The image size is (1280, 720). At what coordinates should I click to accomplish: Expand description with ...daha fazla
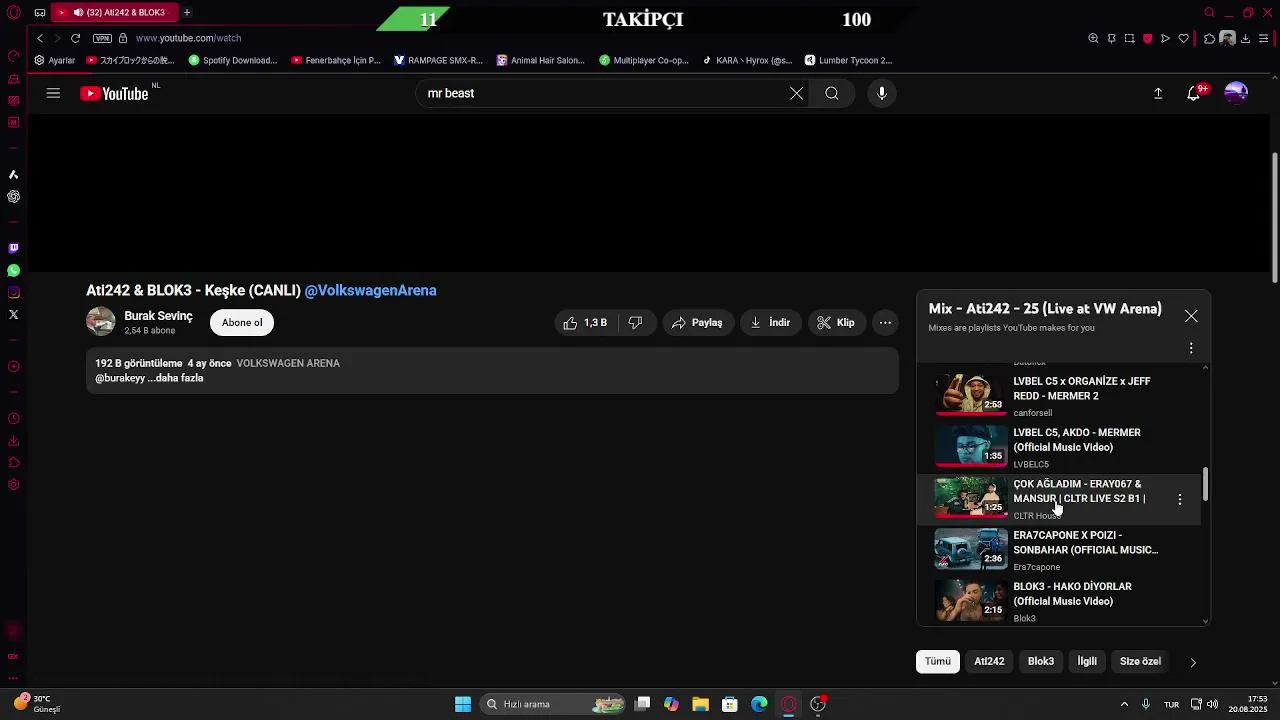click(176, 378)
